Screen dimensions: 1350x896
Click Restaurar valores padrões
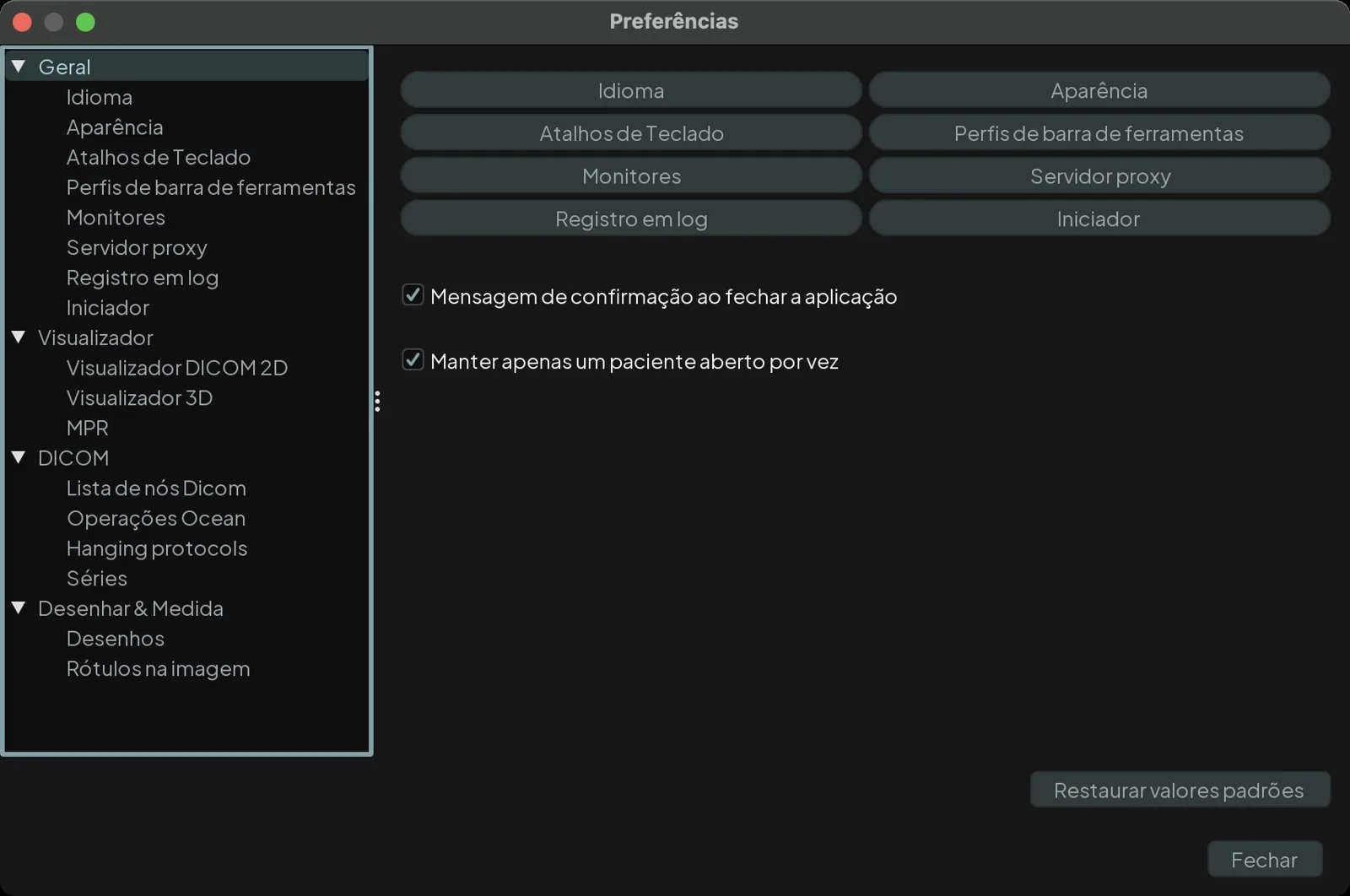click(1180, 790)
